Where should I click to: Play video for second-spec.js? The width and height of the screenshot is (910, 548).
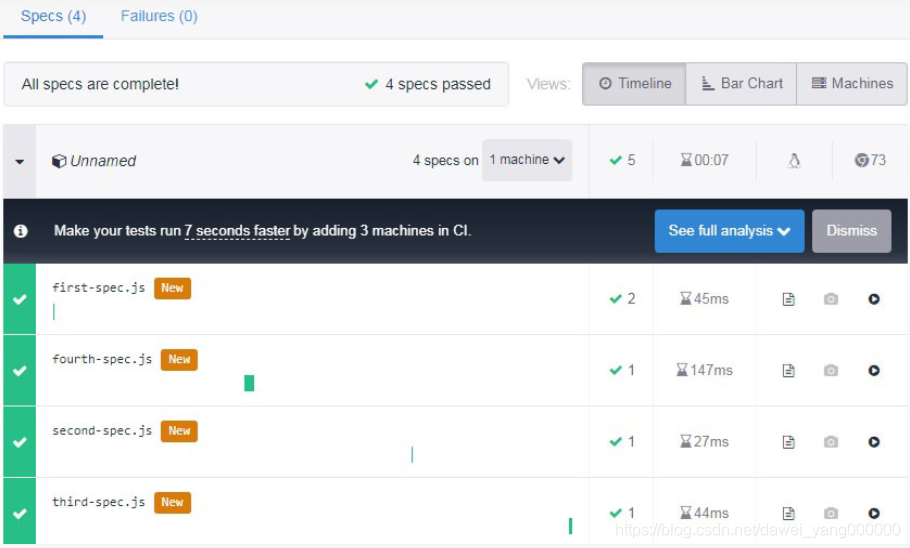(x=874, y=442)
